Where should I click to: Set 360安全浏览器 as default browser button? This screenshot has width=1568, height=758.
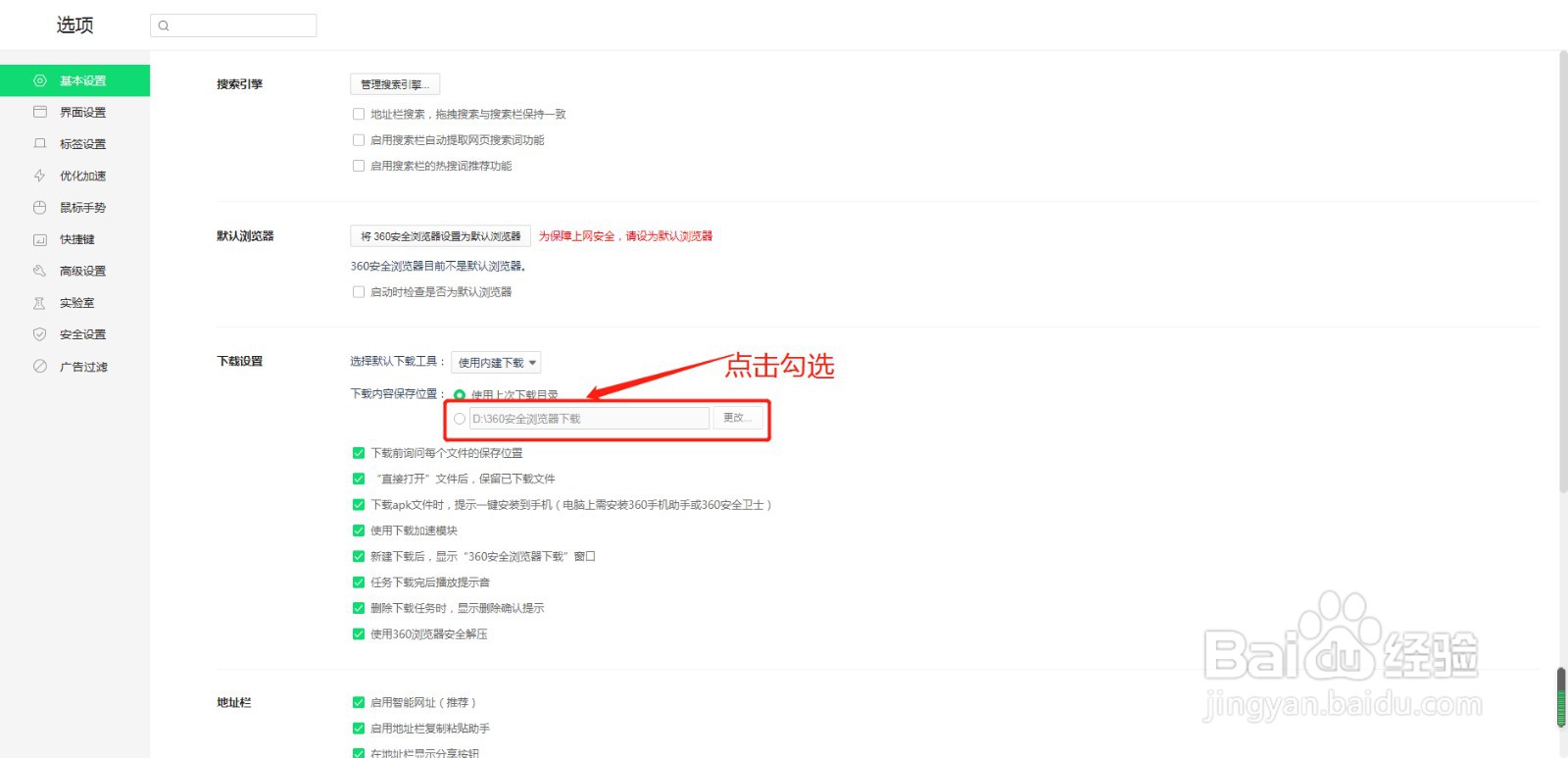coord(440,236)
